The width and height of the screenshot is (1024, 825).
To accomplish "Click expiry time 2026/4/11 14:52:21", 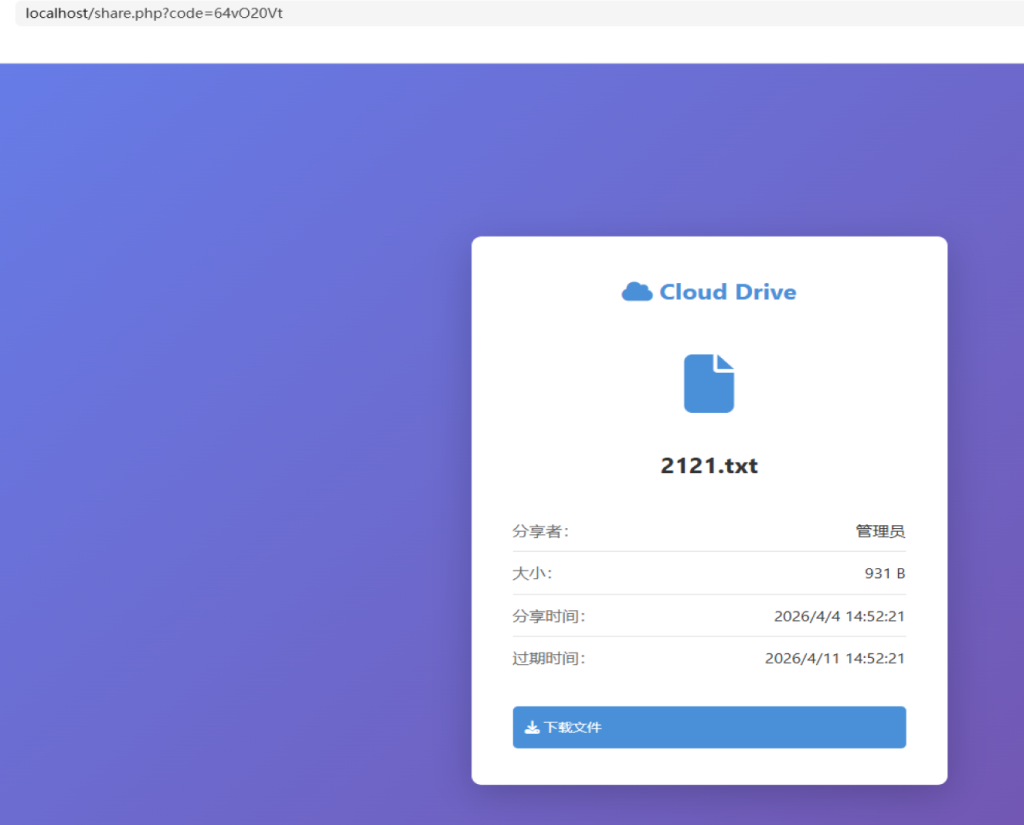I will point(835,658).
